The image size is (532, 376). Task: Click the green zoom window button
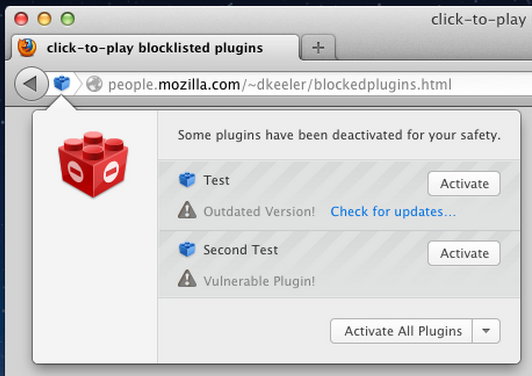pos(68,19)
